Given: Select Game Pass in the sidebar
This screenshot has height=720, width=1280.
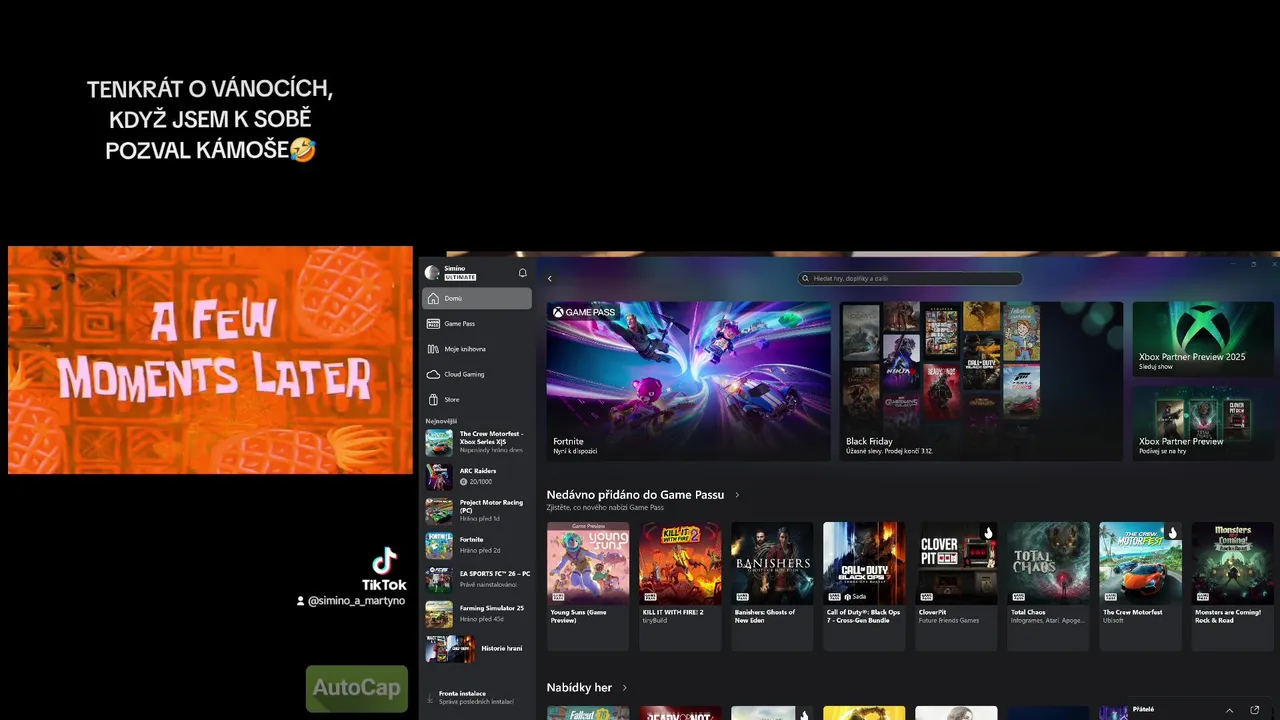Looking at the screenshot, I should 477,324.
